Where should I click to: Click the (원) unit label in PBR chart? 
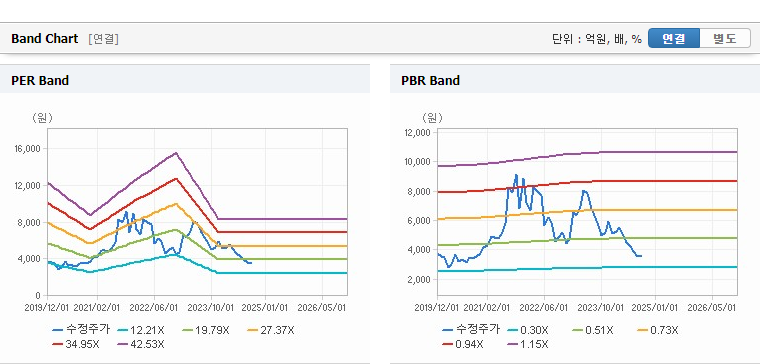click(x=432, y=117)
